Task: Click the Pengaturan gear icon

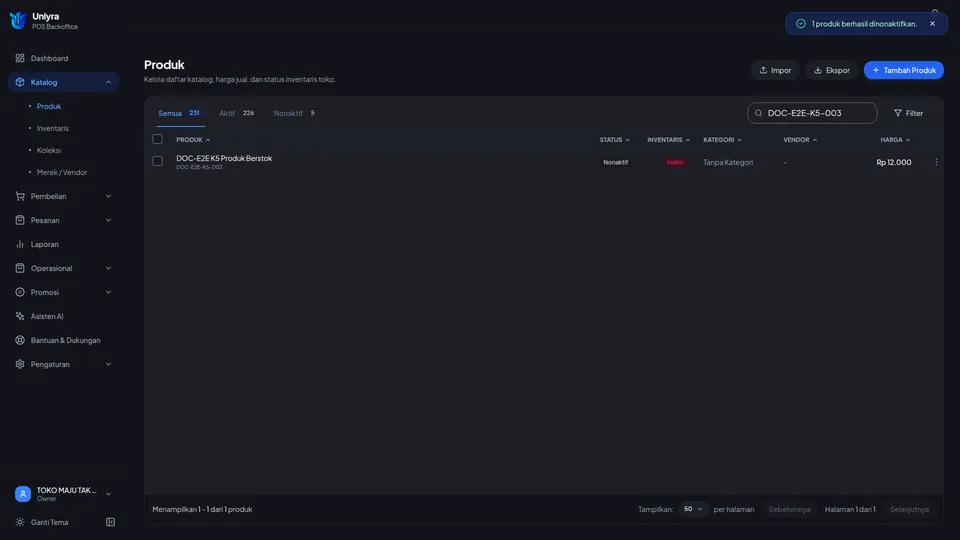Action: (20, 364)
